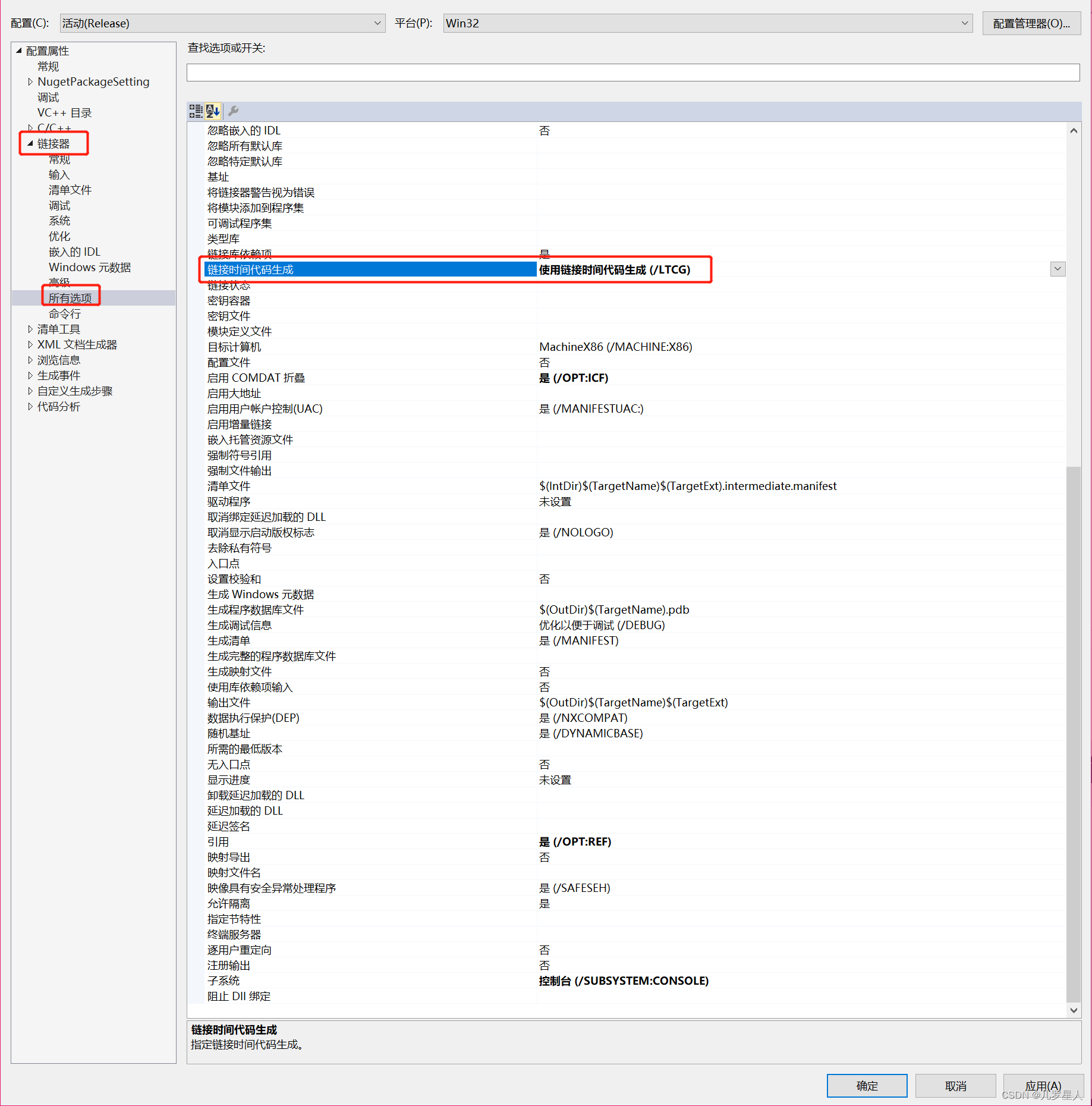Select 系统 under 链接器
Viewport: 1092px width, 1106px height.
pyautogui.click(x=59, y=221)
